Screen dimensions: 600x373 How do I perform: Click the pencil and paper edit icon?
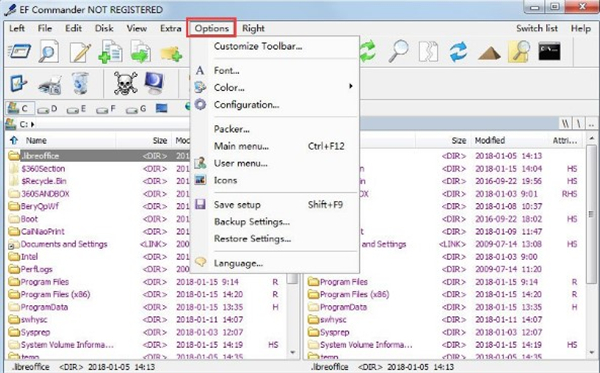[80, 52]
